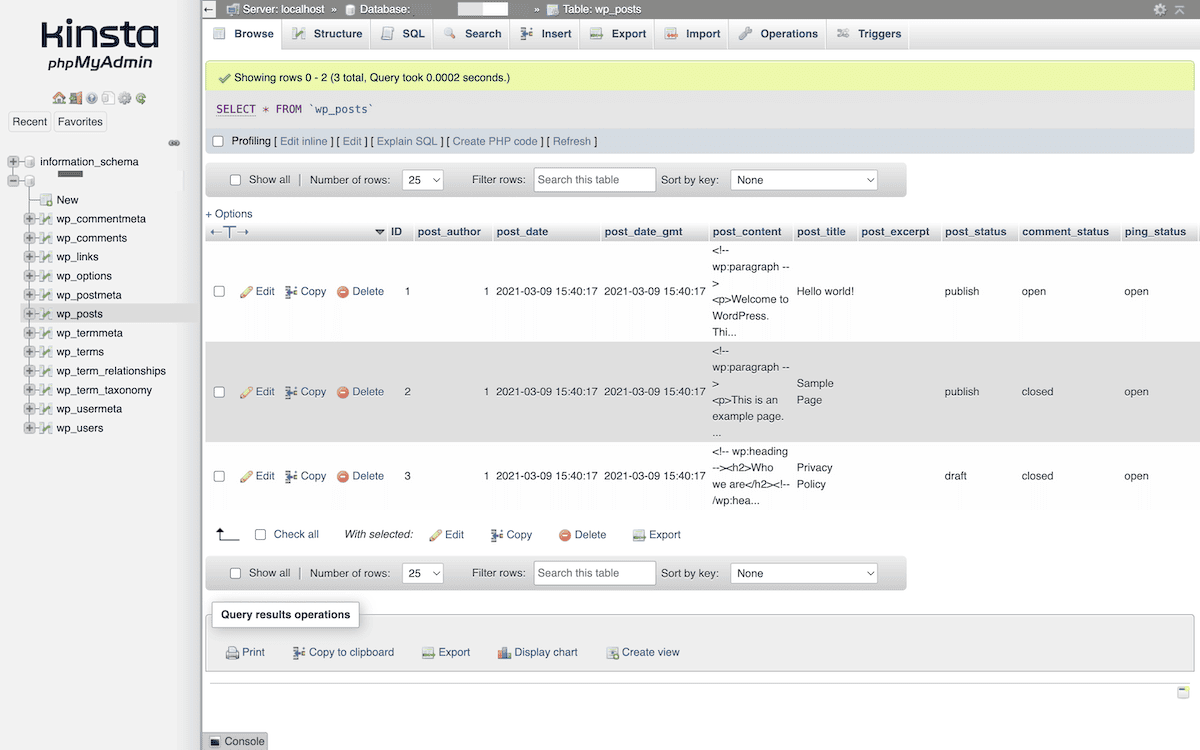This screenshot has width=1200, height=750.
Task: Click Create PHP code link
Action: click(x=495, y=142)
